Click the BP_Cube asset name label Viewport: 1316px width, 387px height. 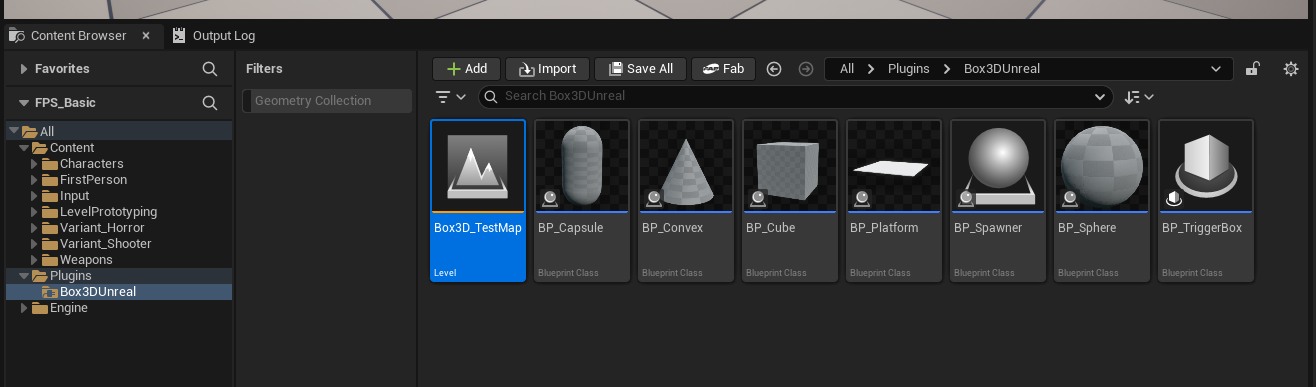coord(770,228)
